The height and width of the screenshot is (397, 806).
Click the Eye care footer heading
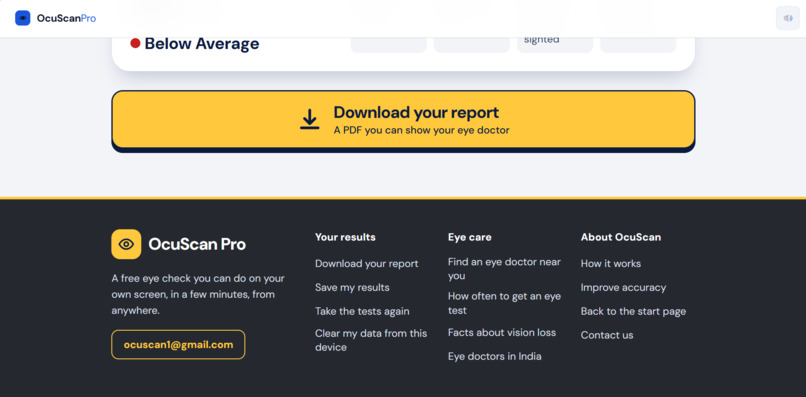pyautogui.click(x=470, y=237)
